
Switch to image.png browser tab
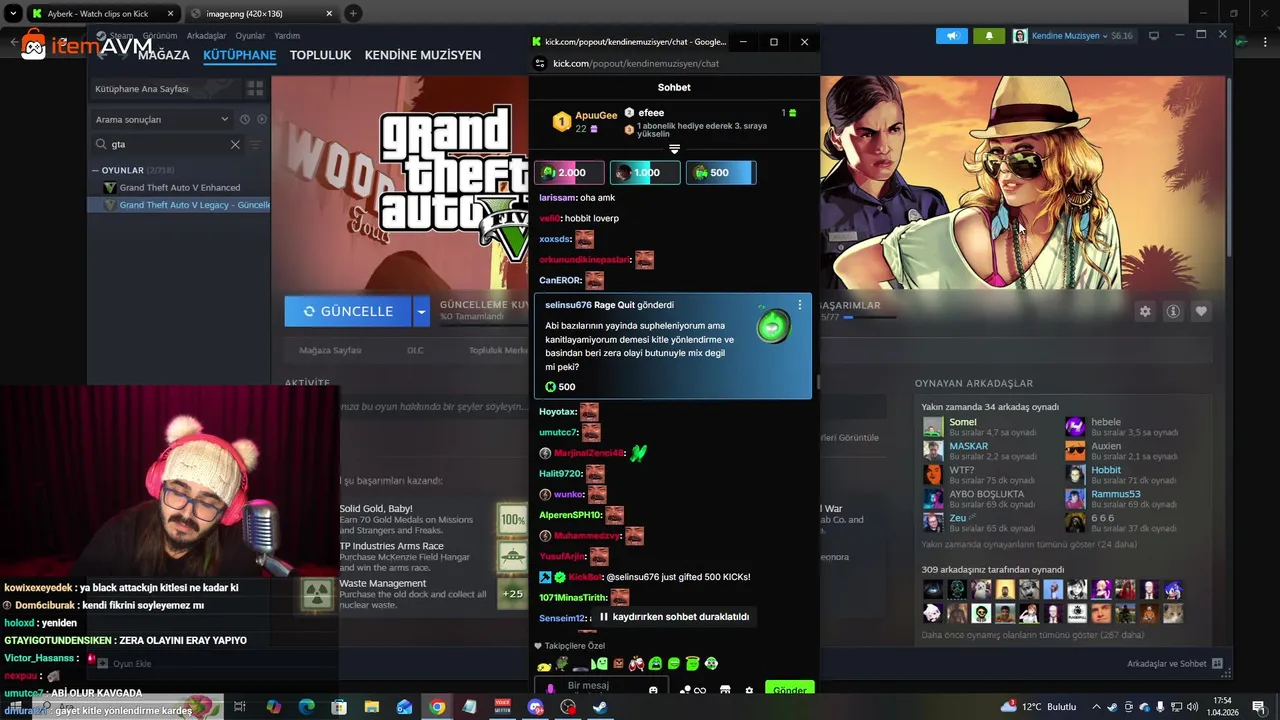262,14
